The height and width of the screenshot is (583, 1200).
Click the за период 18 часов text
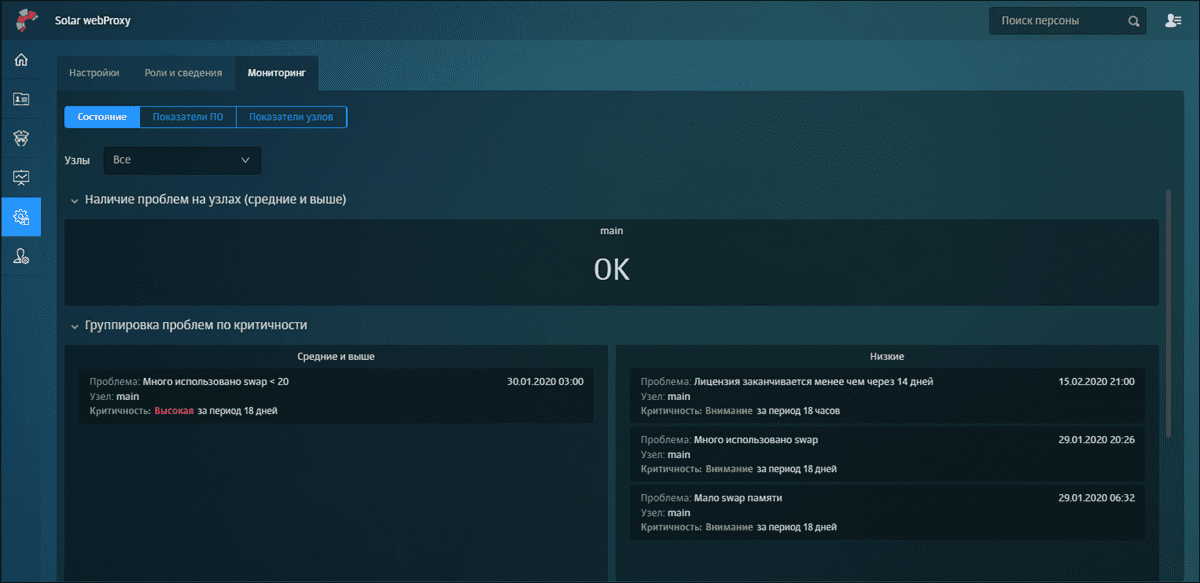click(798, 410)
